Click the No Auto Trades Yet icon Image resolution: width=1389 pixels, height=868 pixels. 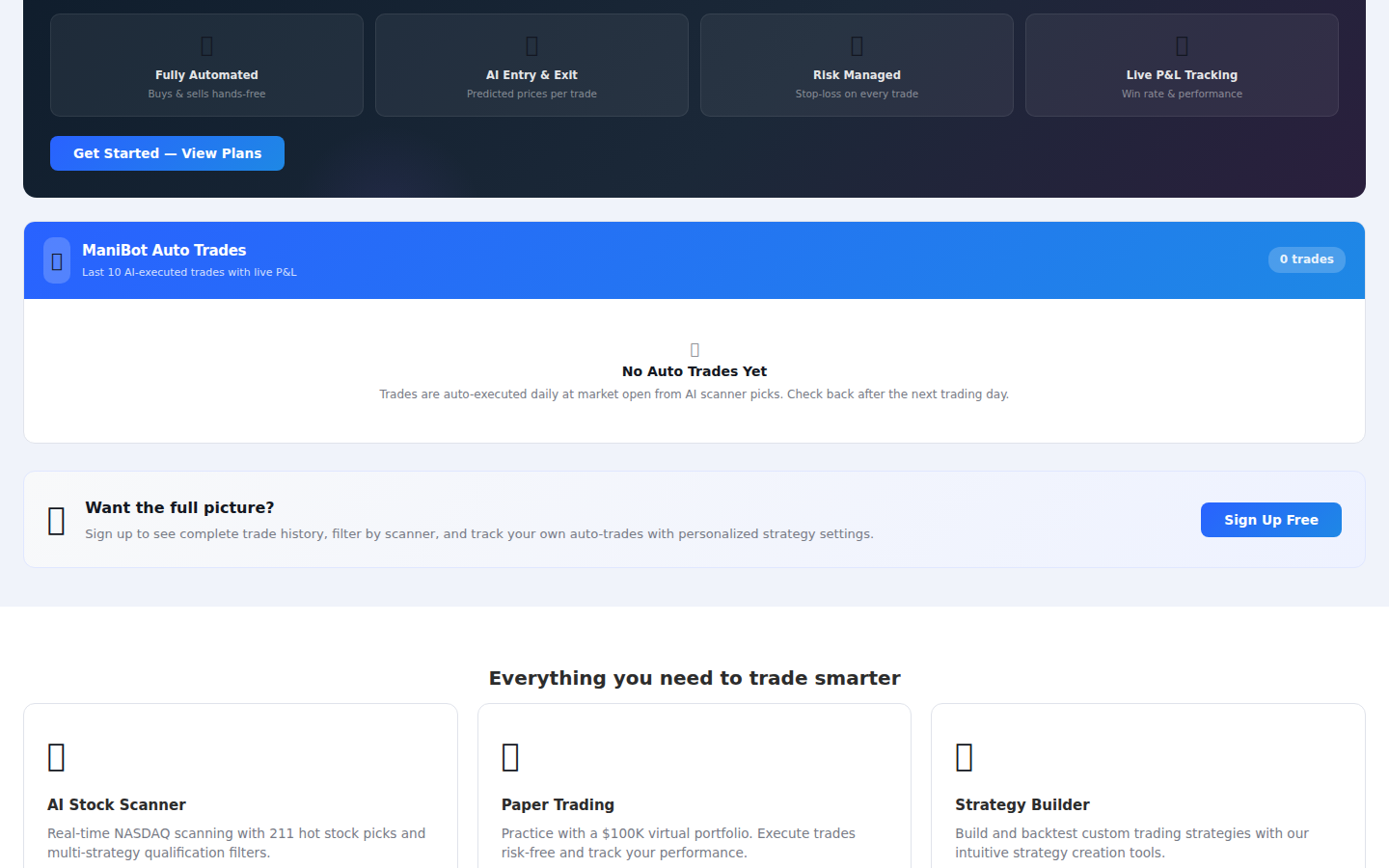[694, 348]
